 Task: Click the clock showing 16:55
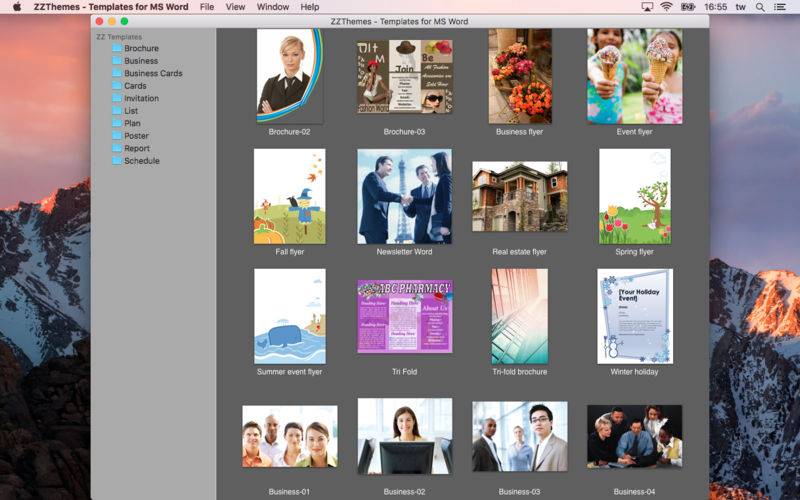tap(715, 7)
